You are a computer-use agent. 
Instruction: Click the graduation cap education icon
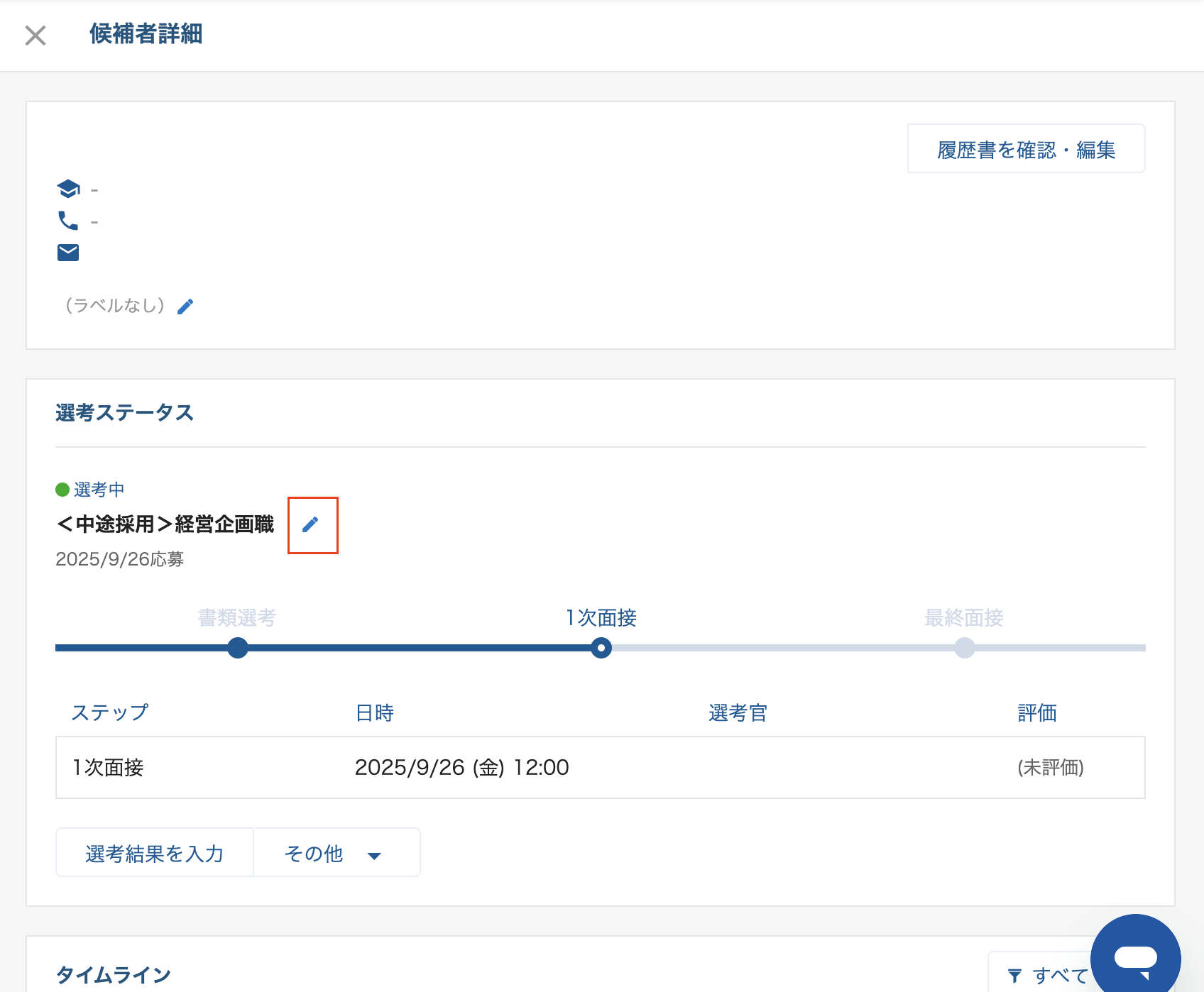click(68, 189)
